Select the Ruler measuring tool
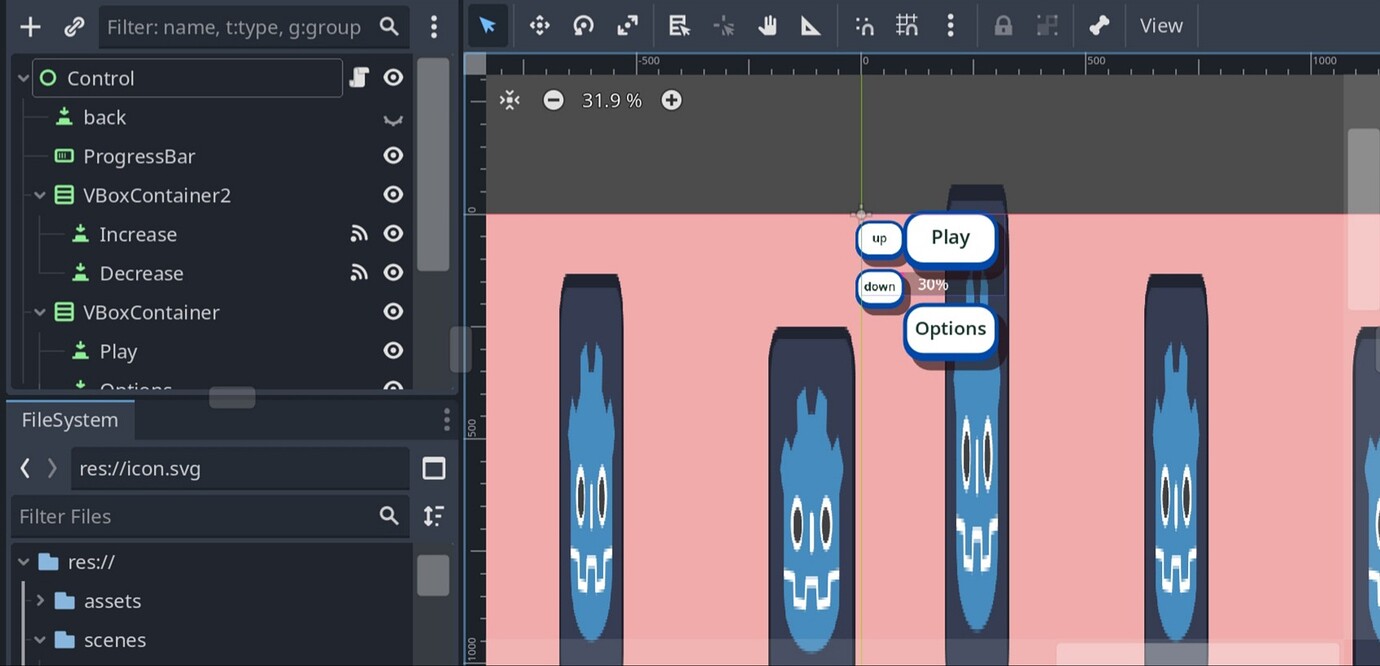Viewport: 1380px width, 666px height. tap(811, 26)
